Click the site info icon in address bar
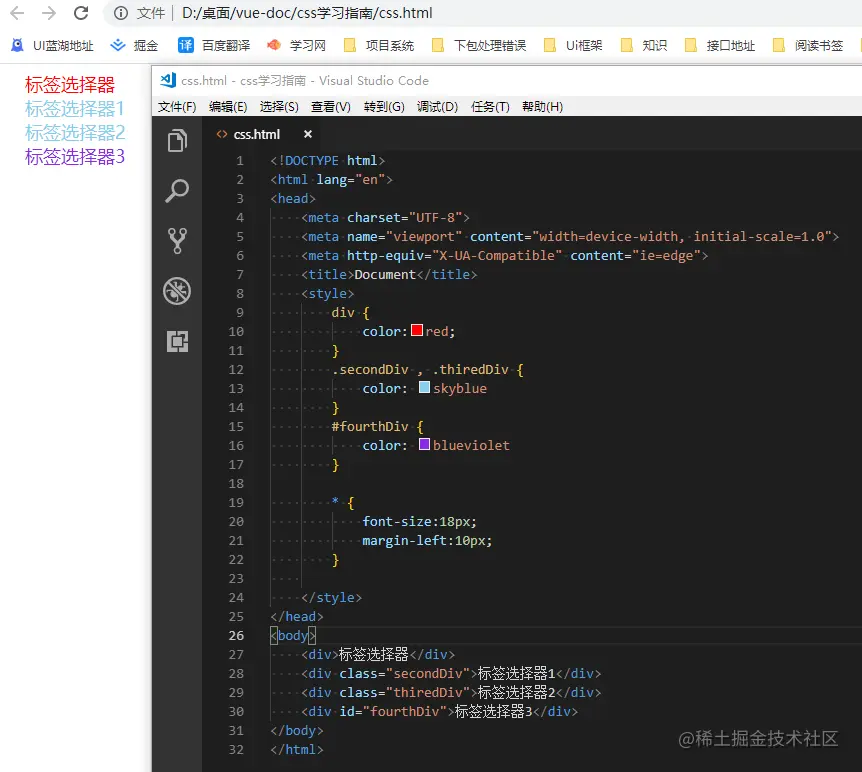Image resolution: width=862 pixels, height=772 pixels. point(121,13)
